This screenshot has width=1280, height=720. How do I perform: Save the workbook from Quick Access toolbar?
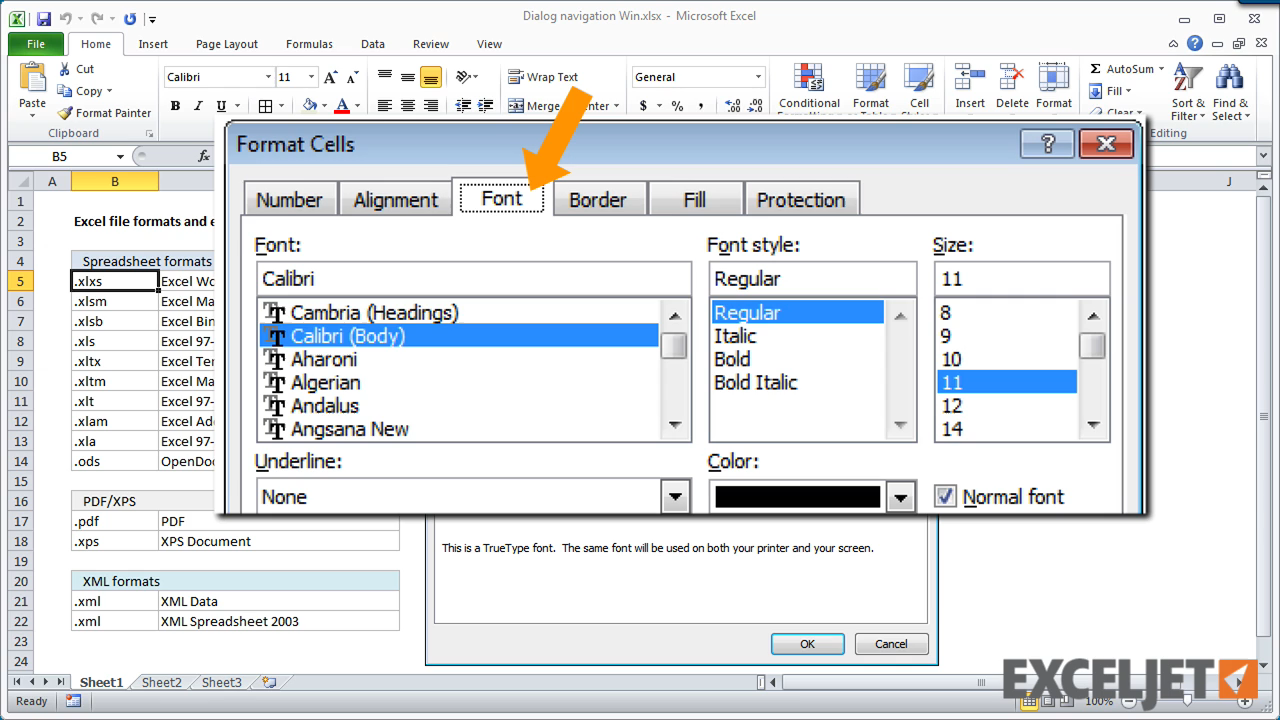tap(43, 18)
